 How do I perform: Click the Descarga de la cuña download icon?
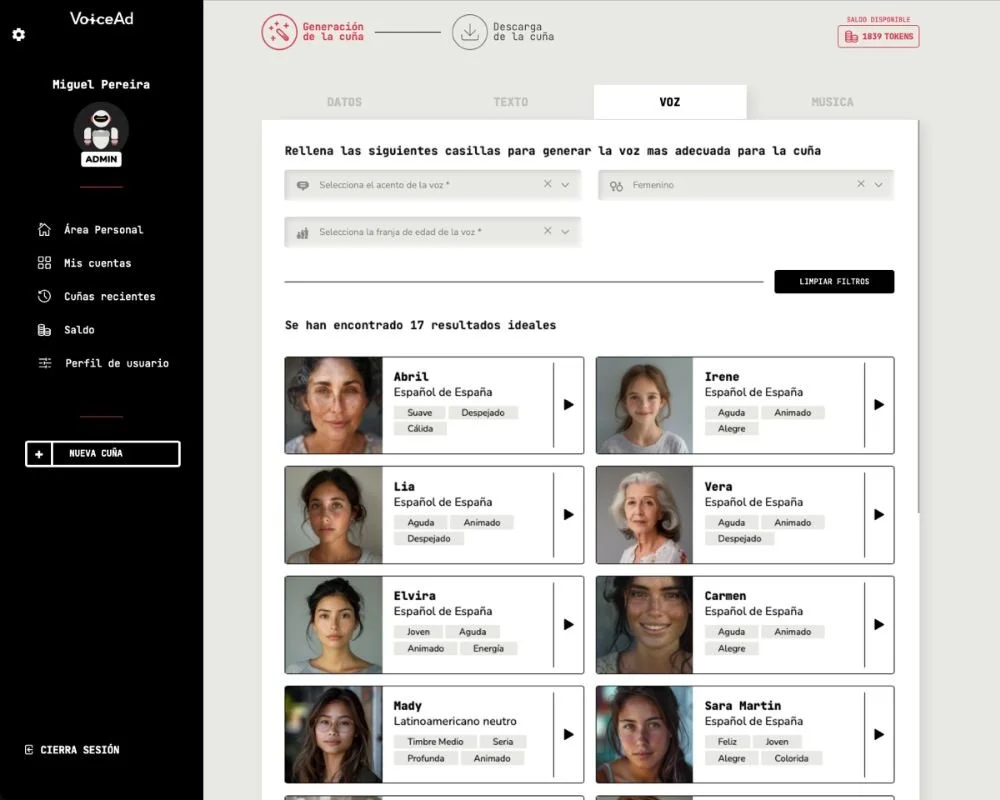click(x=470, y=32)
